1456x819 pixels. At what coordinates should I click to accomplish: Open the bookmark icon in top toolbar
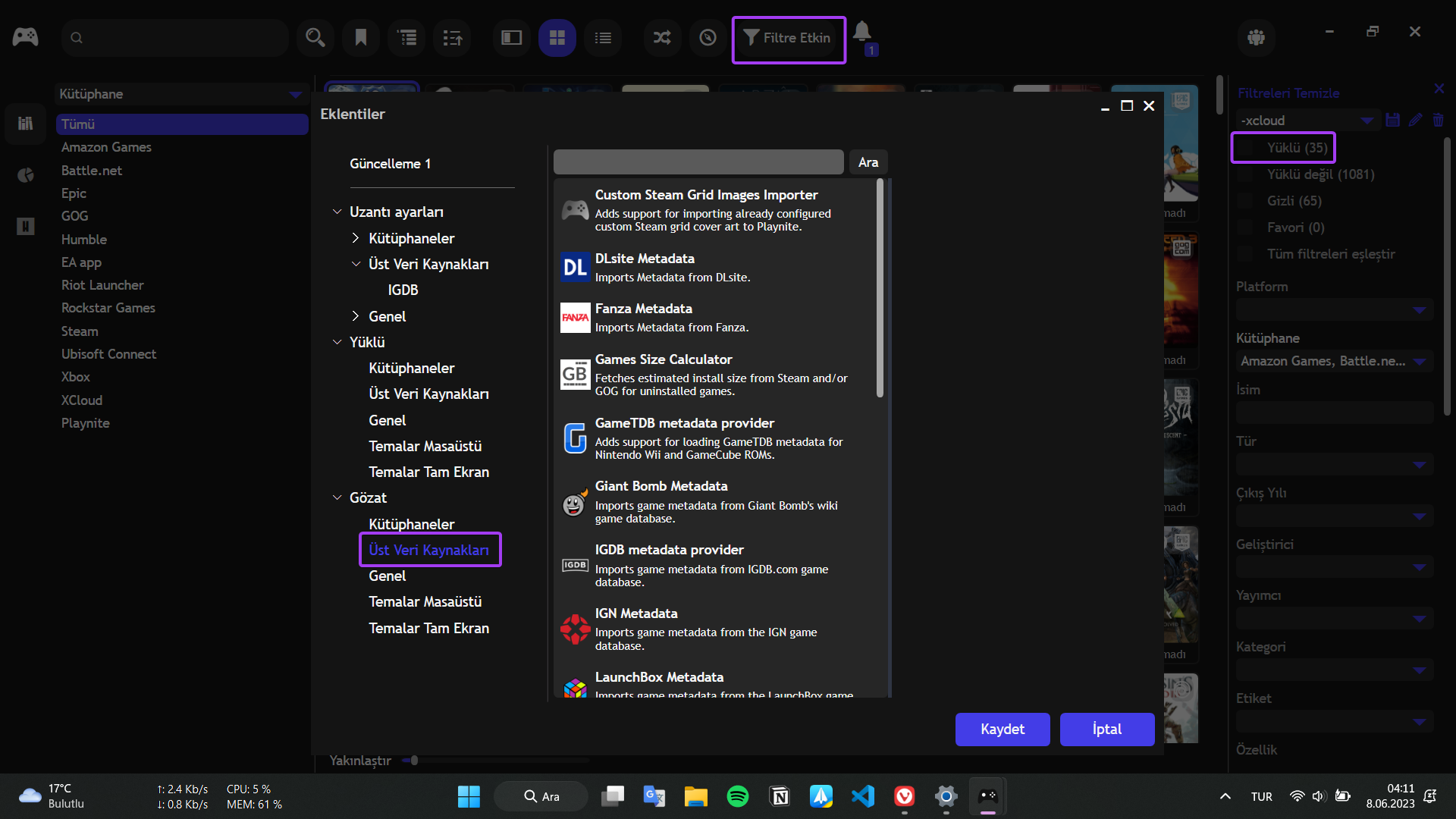point(361,38)
